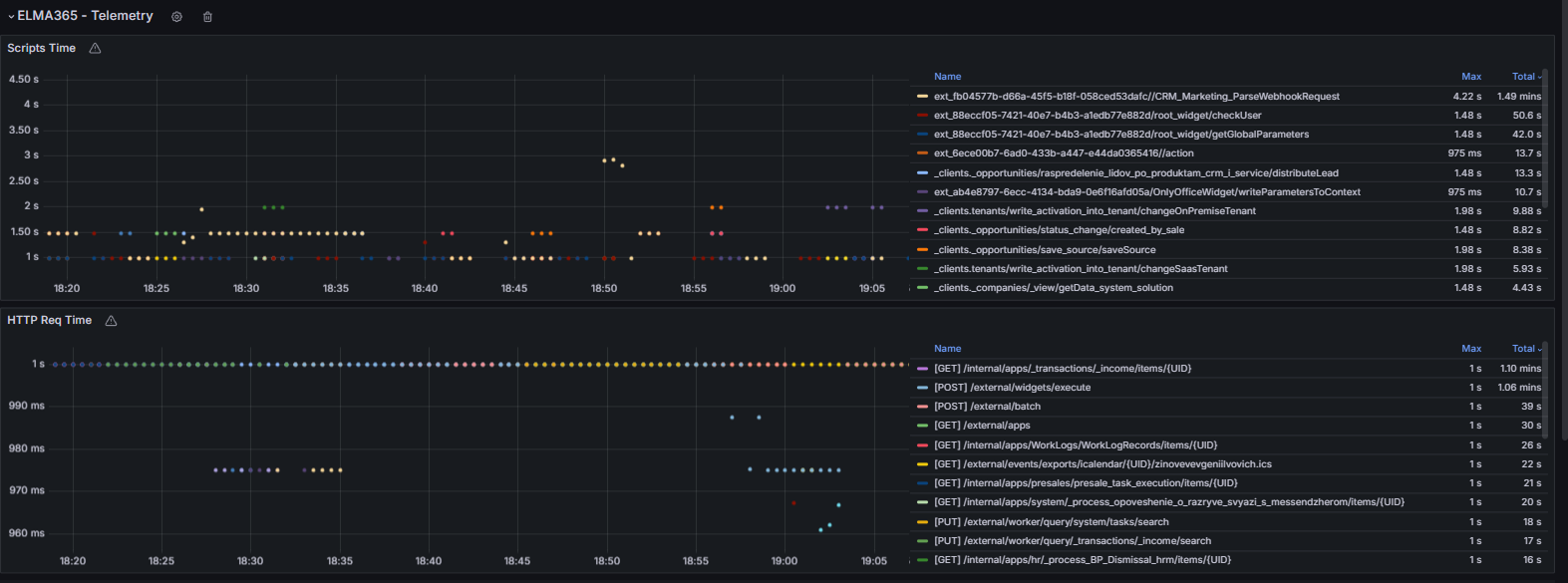Toggle [POST] /external/batch color swatch
The width and height of the screenshot is (1568, 583).
click(922, 407)
